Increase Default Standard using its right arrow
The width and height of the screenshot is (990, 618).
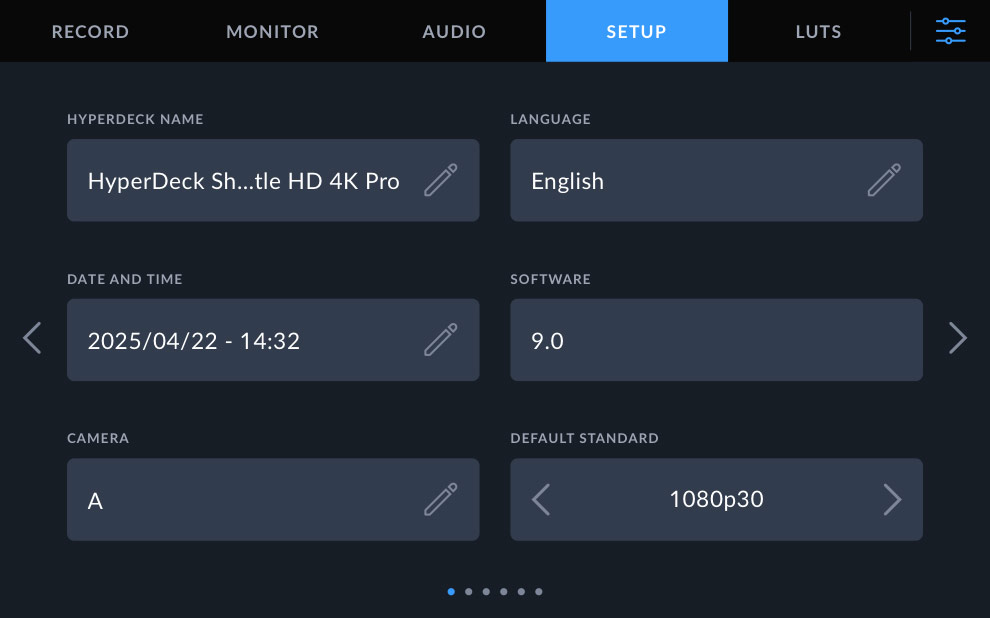coord(893,499)
